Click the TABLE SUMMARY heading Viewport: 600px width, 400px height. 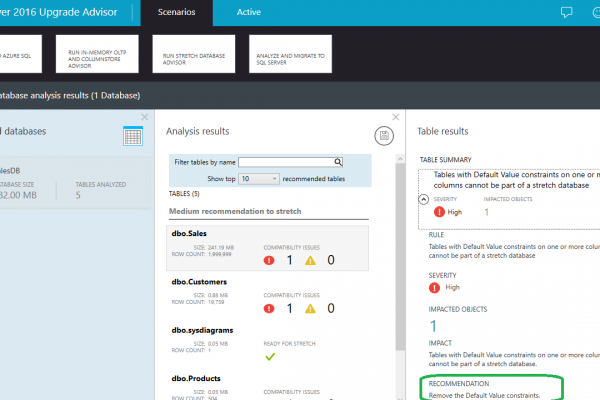(445, 160)
